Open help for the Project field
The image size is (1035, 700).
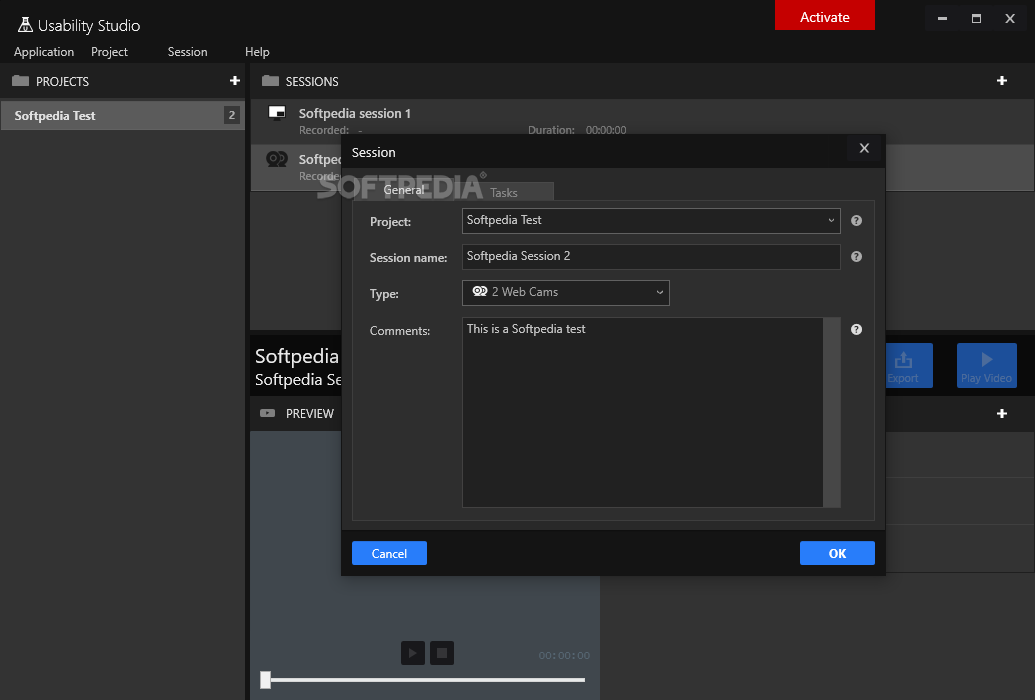coord(856,221)
